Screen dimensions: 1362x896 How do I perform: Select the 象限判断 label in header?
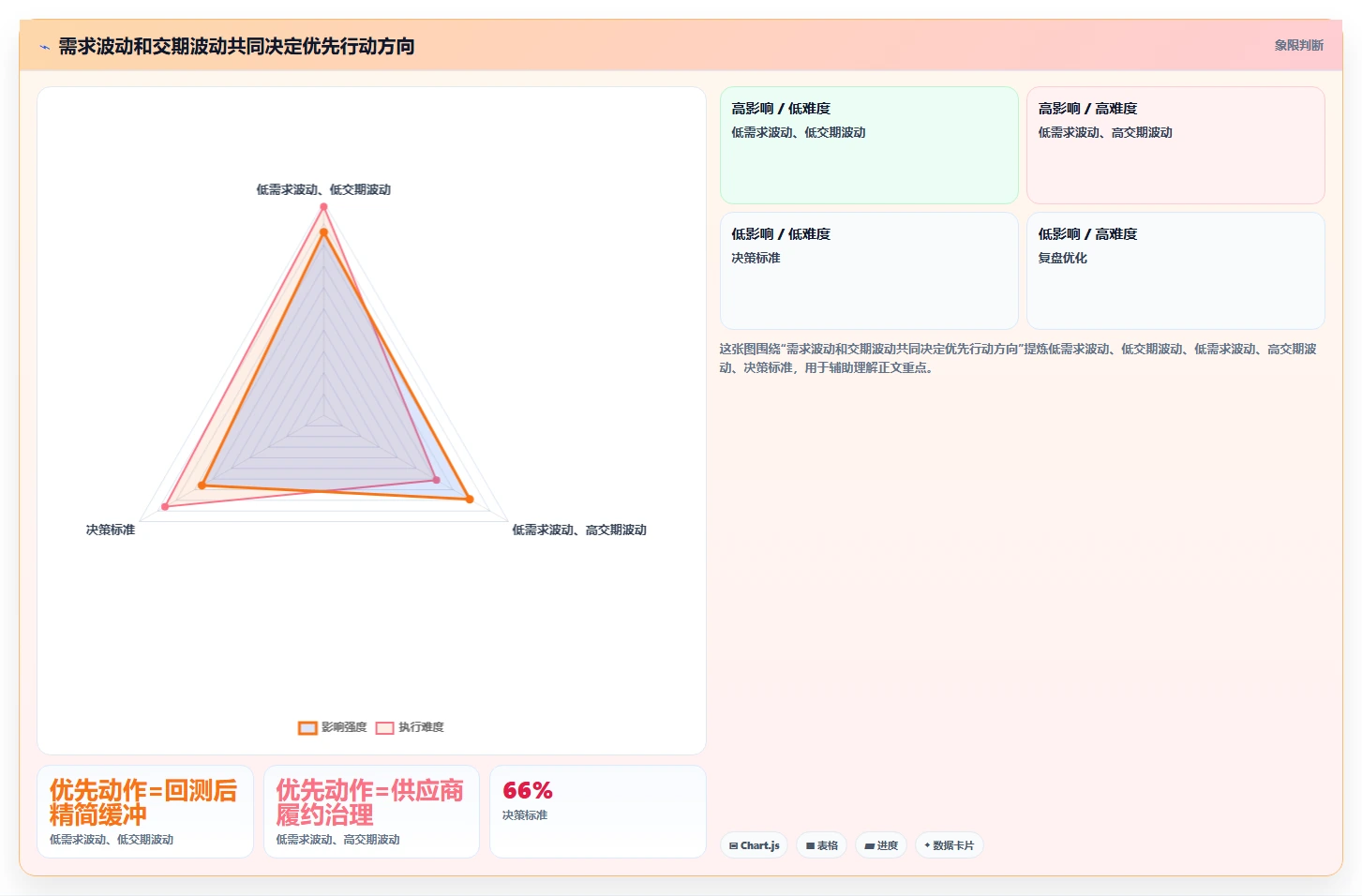(x=1298, y=45)
